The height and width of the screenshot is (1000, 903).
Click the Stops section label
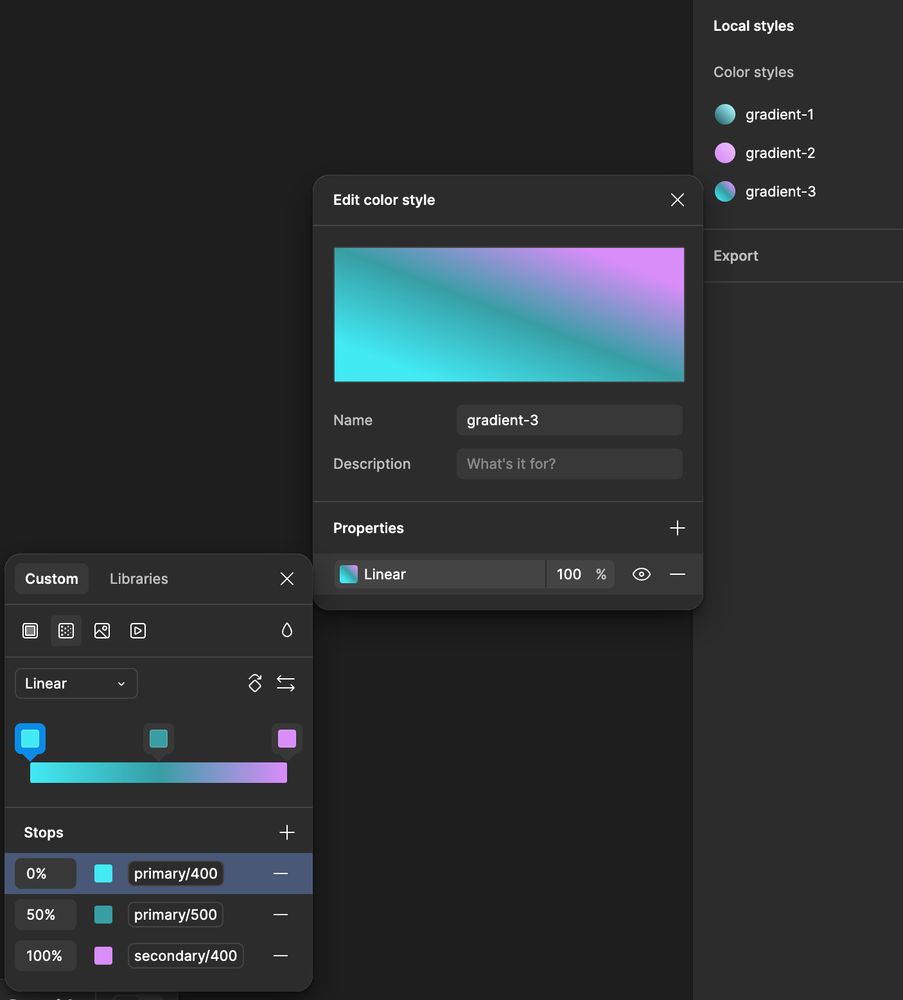pos(43,832)
